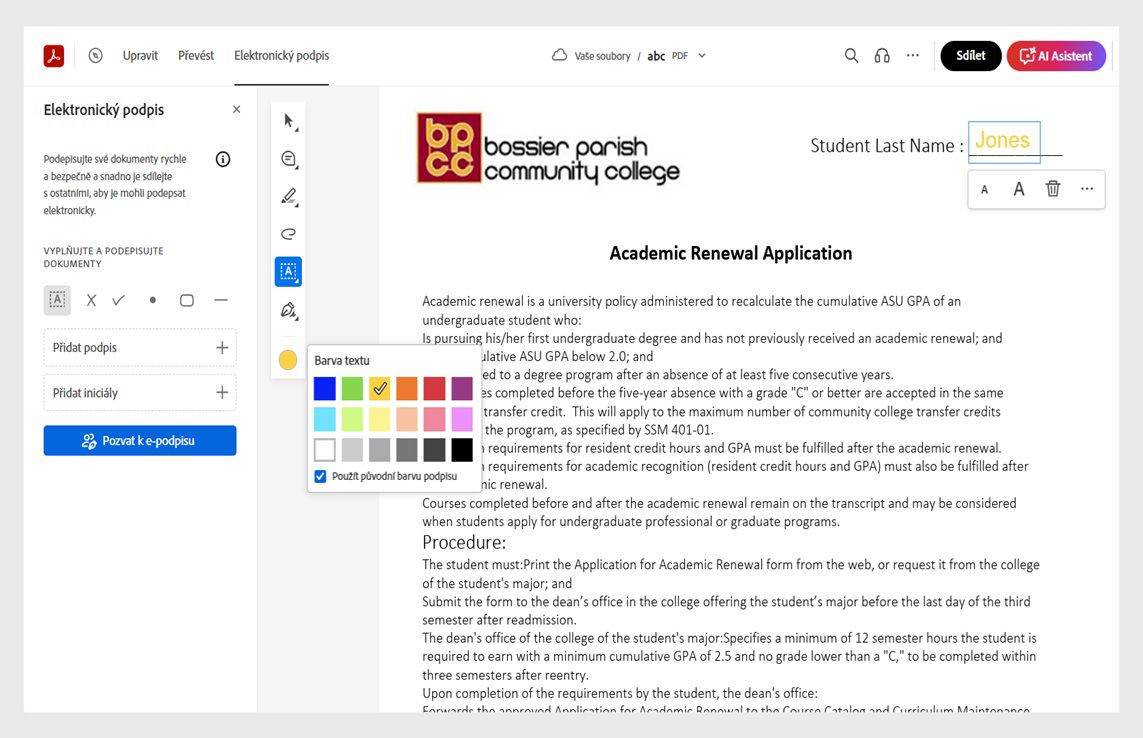The width and height of the screenshot is (1143, 738).
Task: Select the checkmark fill tool
Action: pos(119,300)
